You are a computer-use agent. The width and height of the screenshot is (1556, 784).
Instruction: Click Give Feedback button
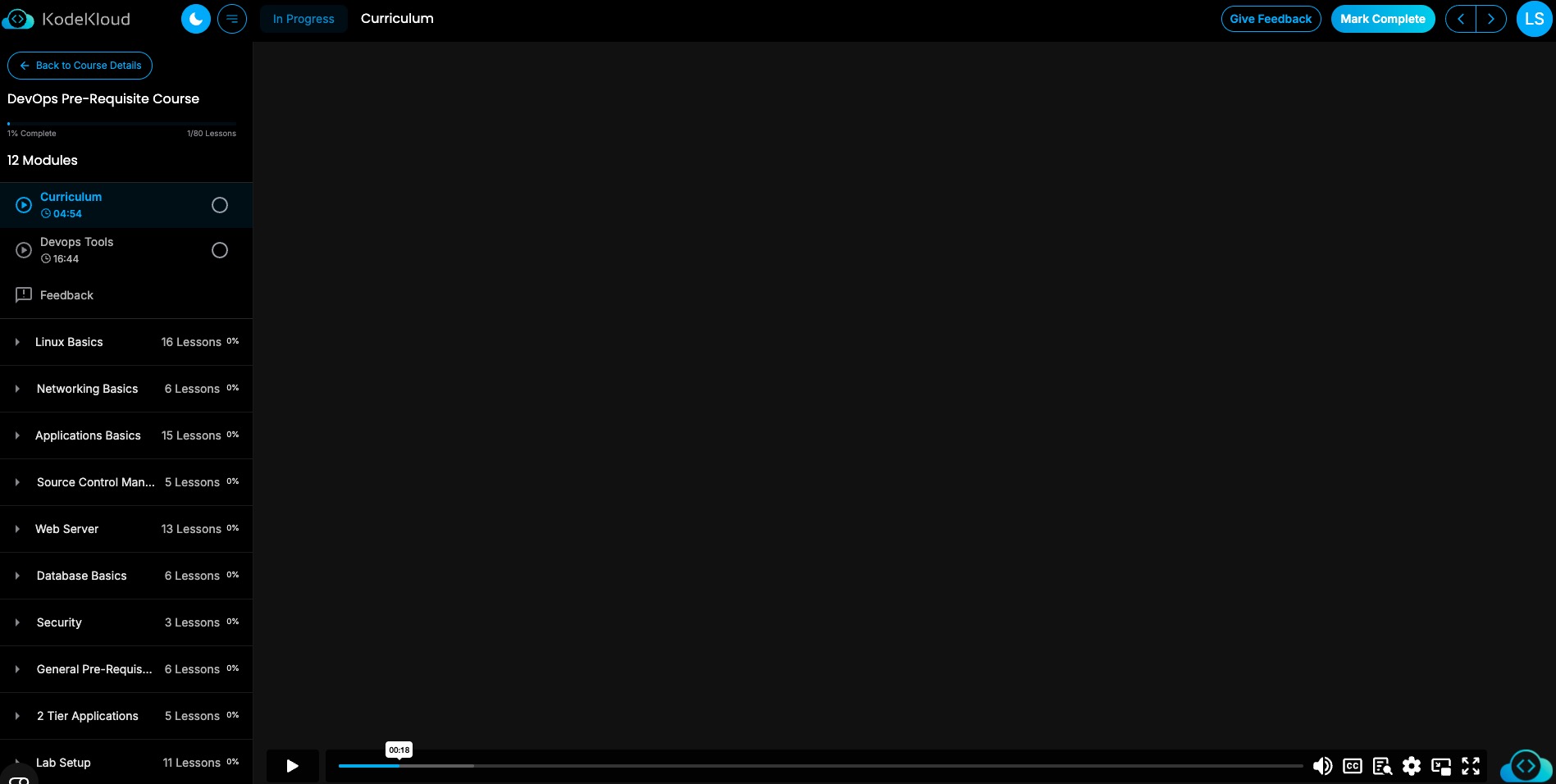(x=1271, y=19)
